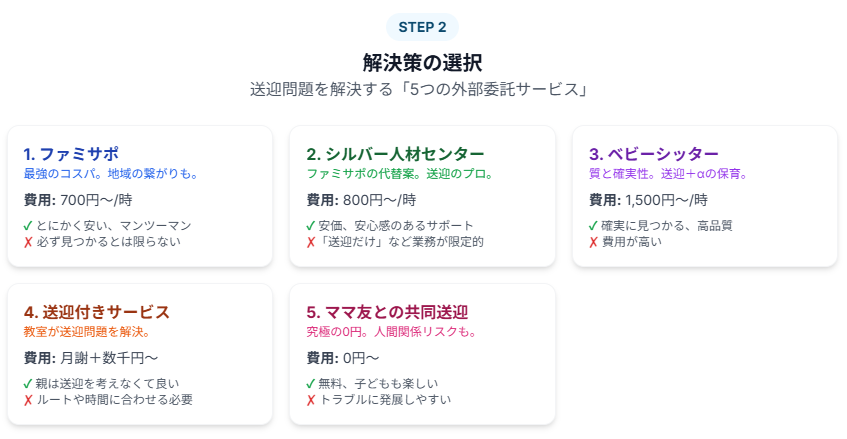Open the 2. シルバー人材センター card title
Viewport: 847px width, 439px height.
(395, 154)
